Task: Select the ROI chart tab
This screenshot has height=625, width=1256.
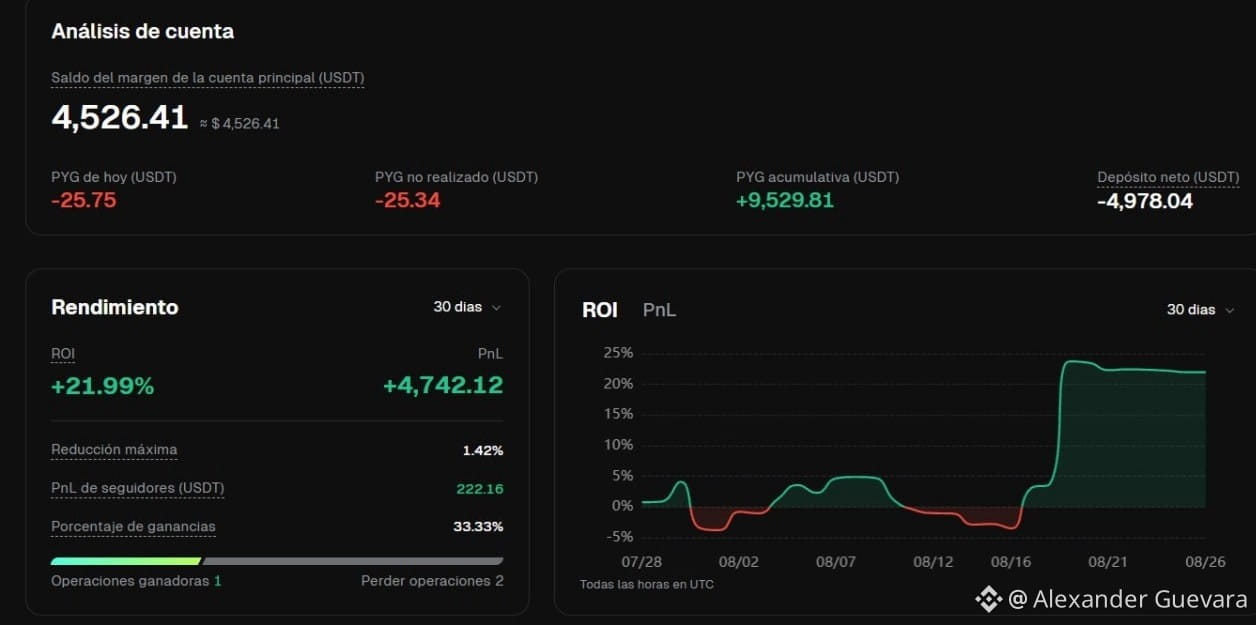Action: tap(599, 310)
